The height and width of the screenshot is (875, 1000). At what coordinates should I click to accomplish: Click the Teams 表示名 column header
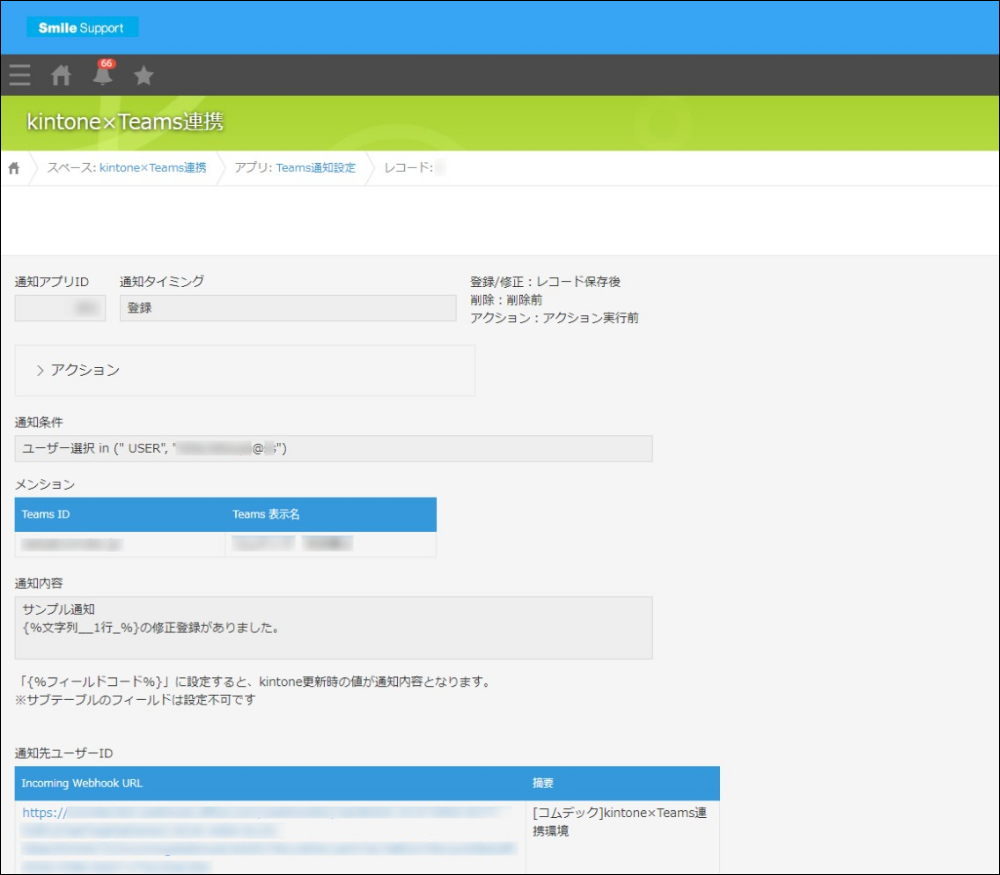[331, 514]
